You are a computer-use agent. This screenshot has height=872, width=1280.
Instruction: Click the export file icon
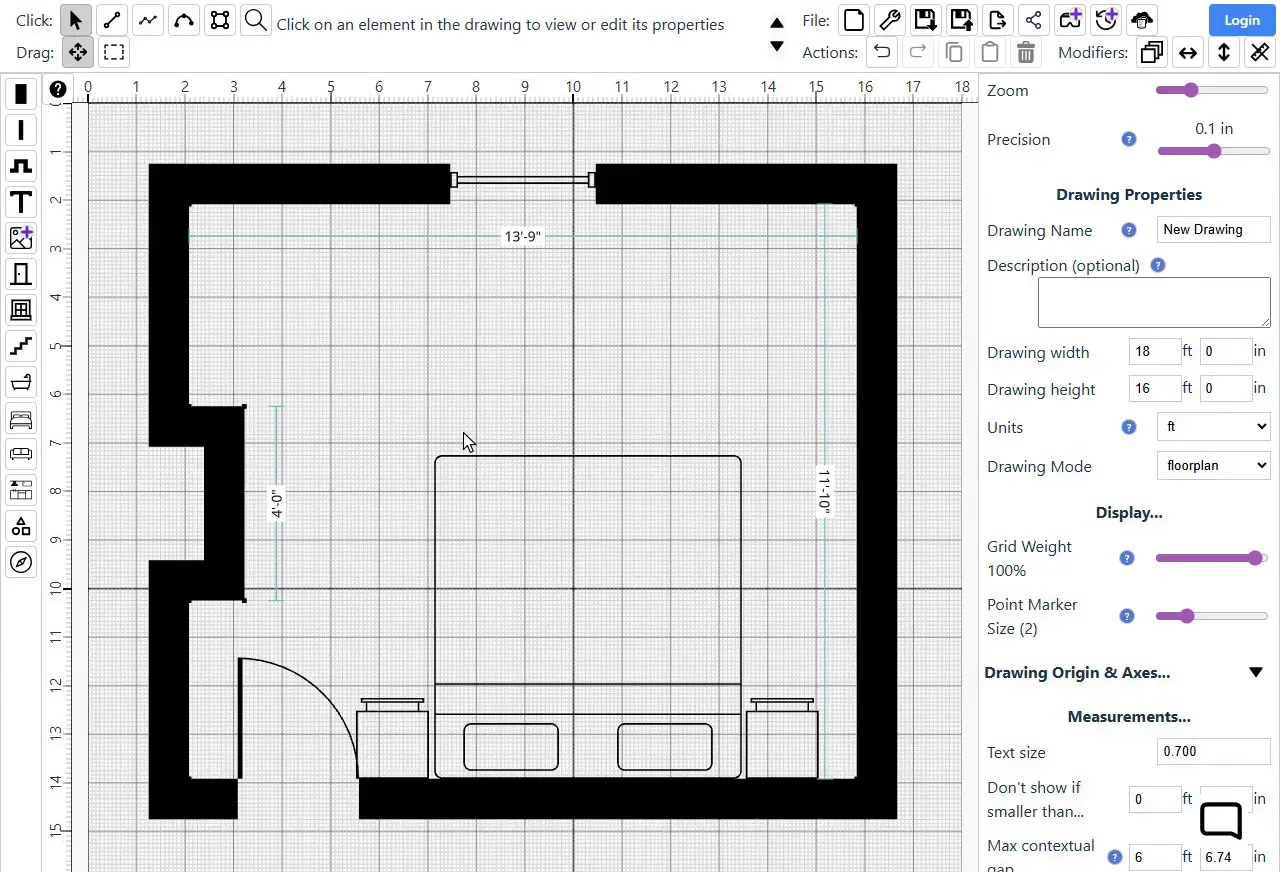pyautogui.click(x=997, y=19)
